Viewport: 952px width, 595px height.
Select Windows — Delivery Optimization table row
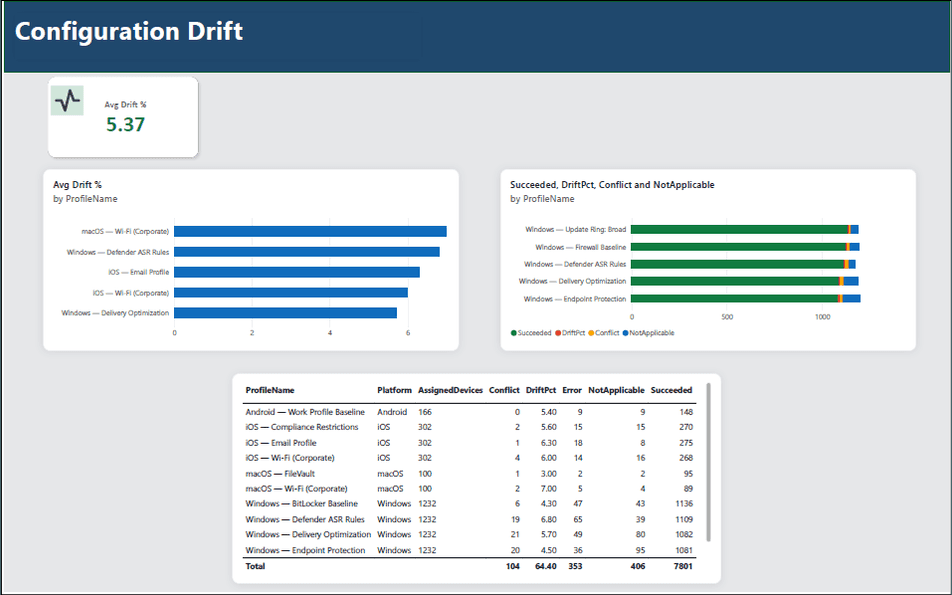pos(469,535)
